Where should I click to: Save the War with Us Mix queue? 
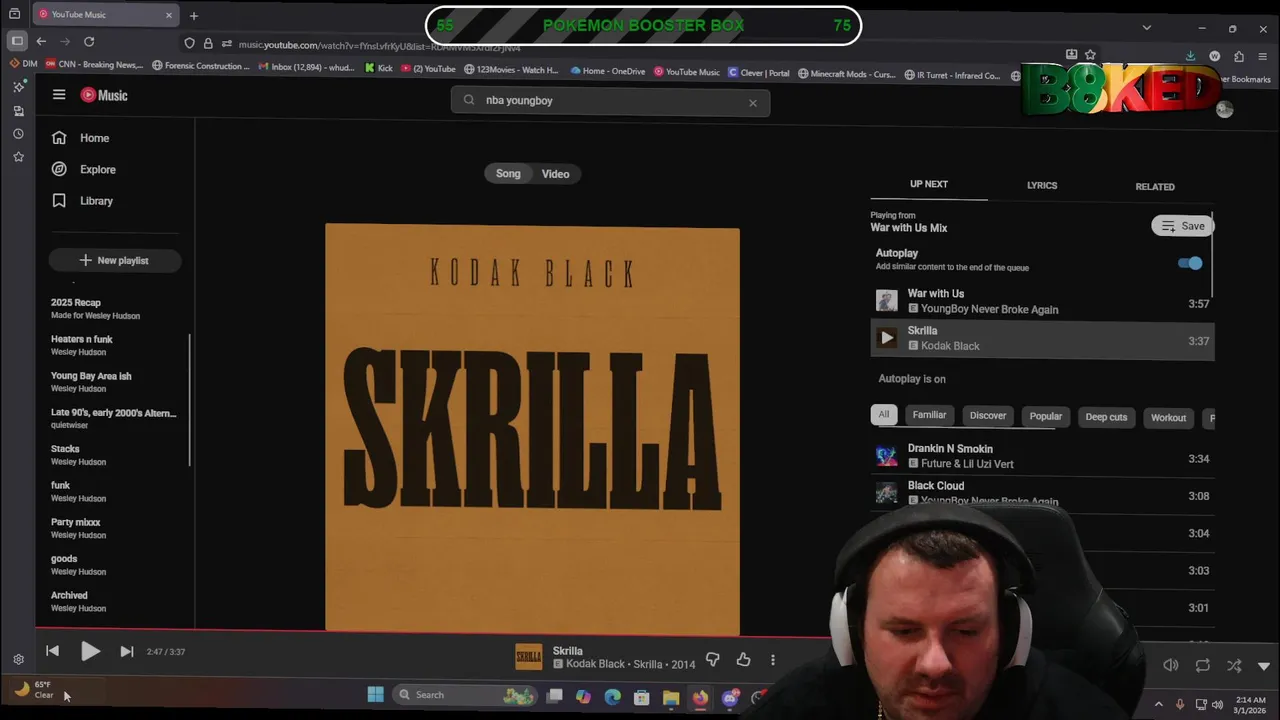tap(1183, 226)
